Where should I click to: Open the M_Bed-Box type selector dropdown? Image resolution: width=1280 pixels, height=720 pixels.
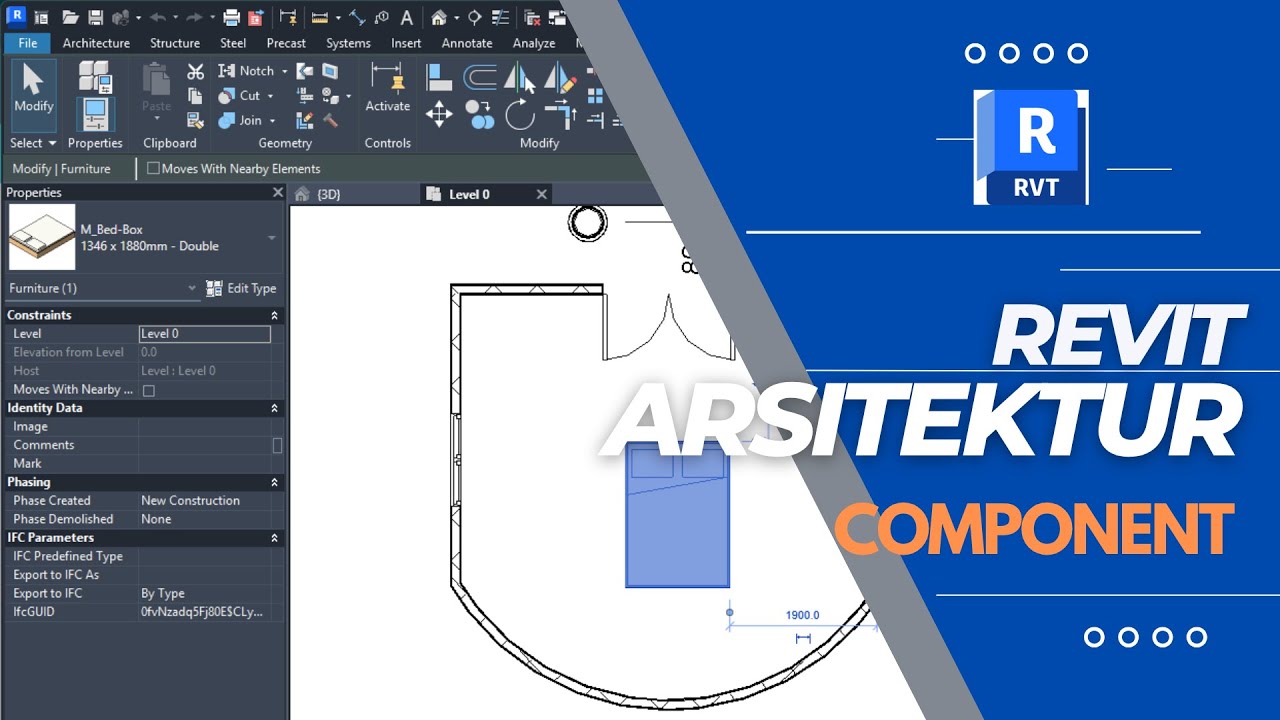pos(271,238)
